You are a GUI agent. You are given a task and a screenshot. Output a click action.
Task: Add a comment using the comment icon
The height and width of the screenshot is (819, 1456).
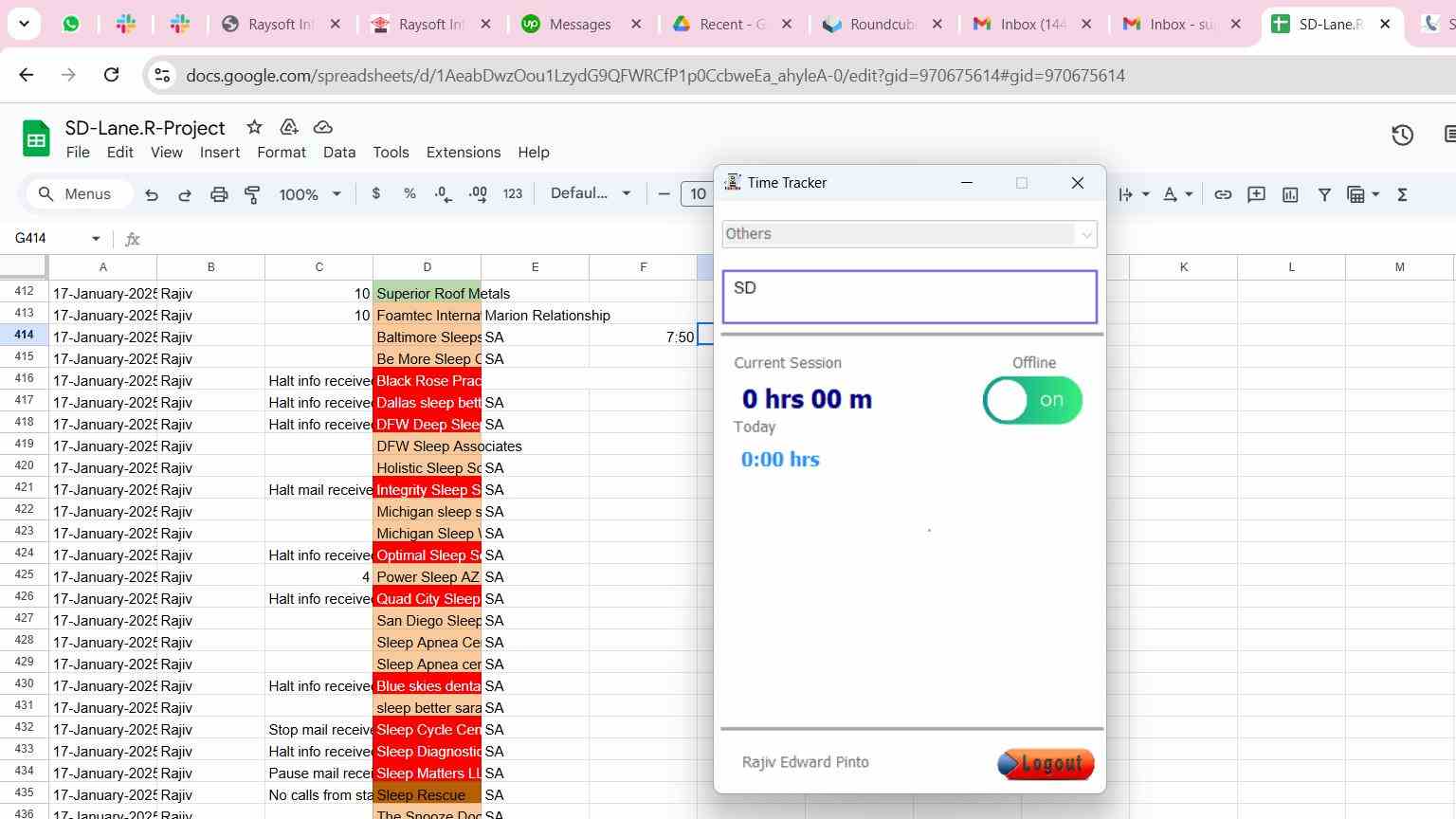coord(1256,194)
